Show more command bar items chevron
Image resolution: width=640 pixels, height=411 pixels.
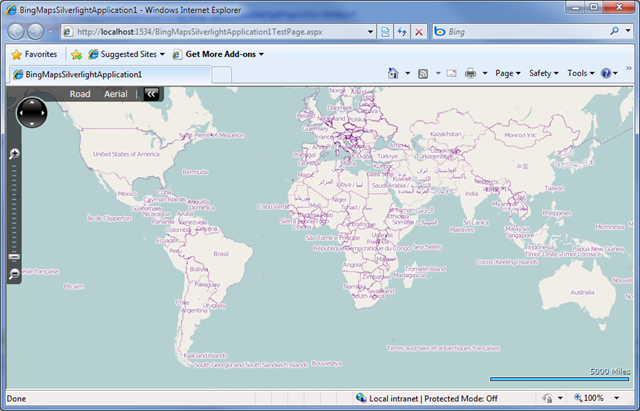point(629,68)
